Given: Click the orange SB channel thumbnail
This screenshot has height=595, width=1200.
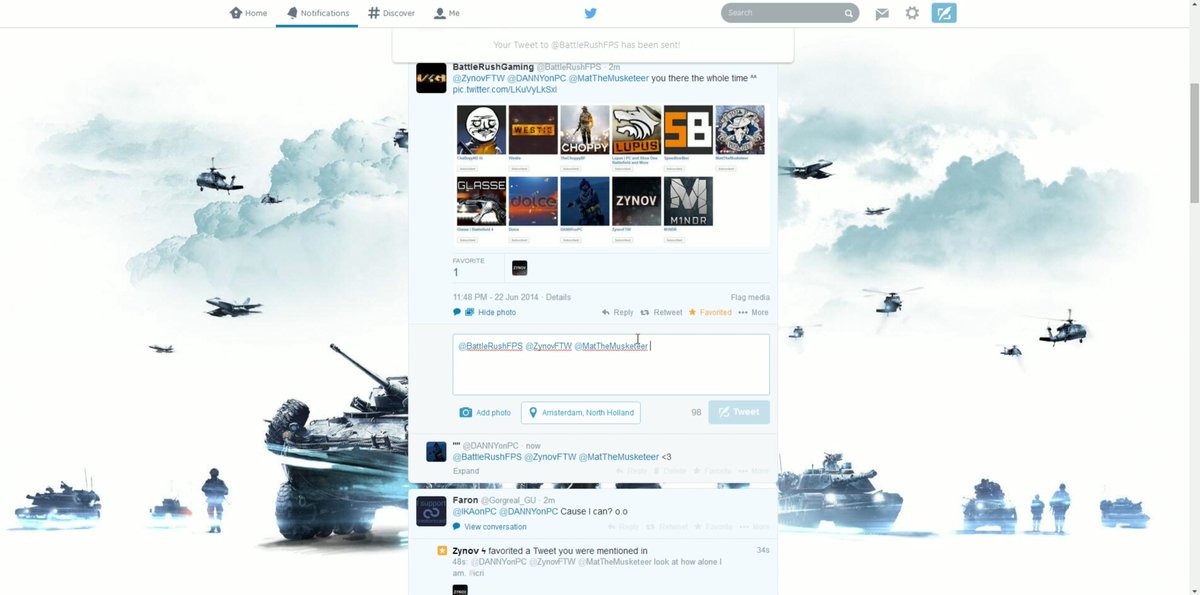Looking at the screenshot, I should tap(688, 130).
